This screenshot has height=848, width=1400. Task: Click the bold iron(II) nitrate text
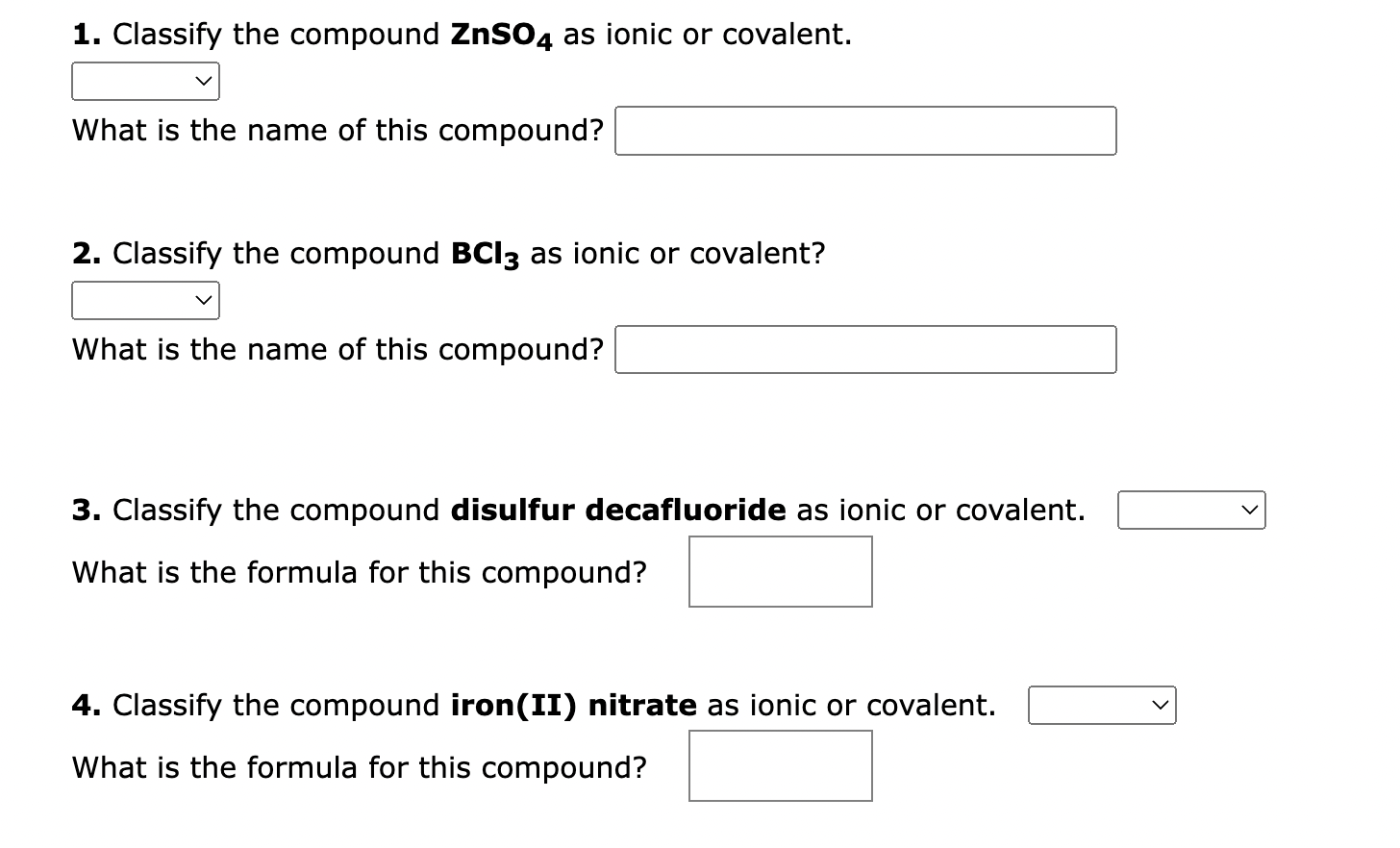(574, 705)
